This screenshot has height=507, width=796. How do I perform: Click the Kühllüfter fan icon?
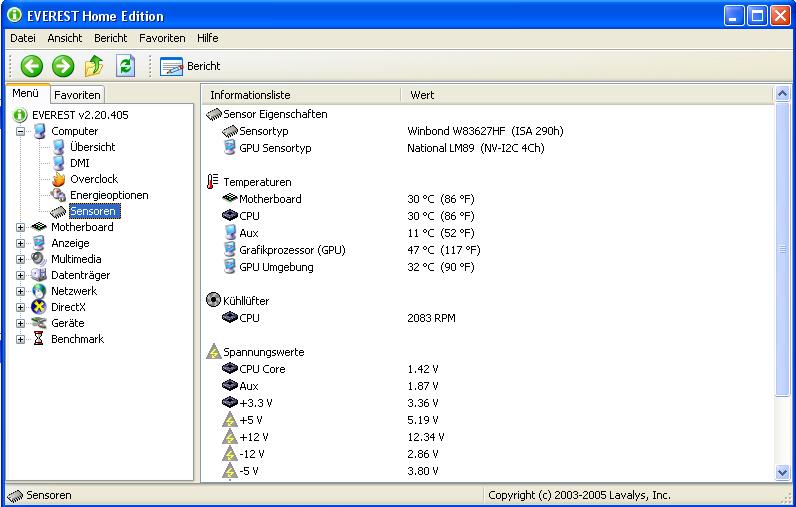pos(213,300)
